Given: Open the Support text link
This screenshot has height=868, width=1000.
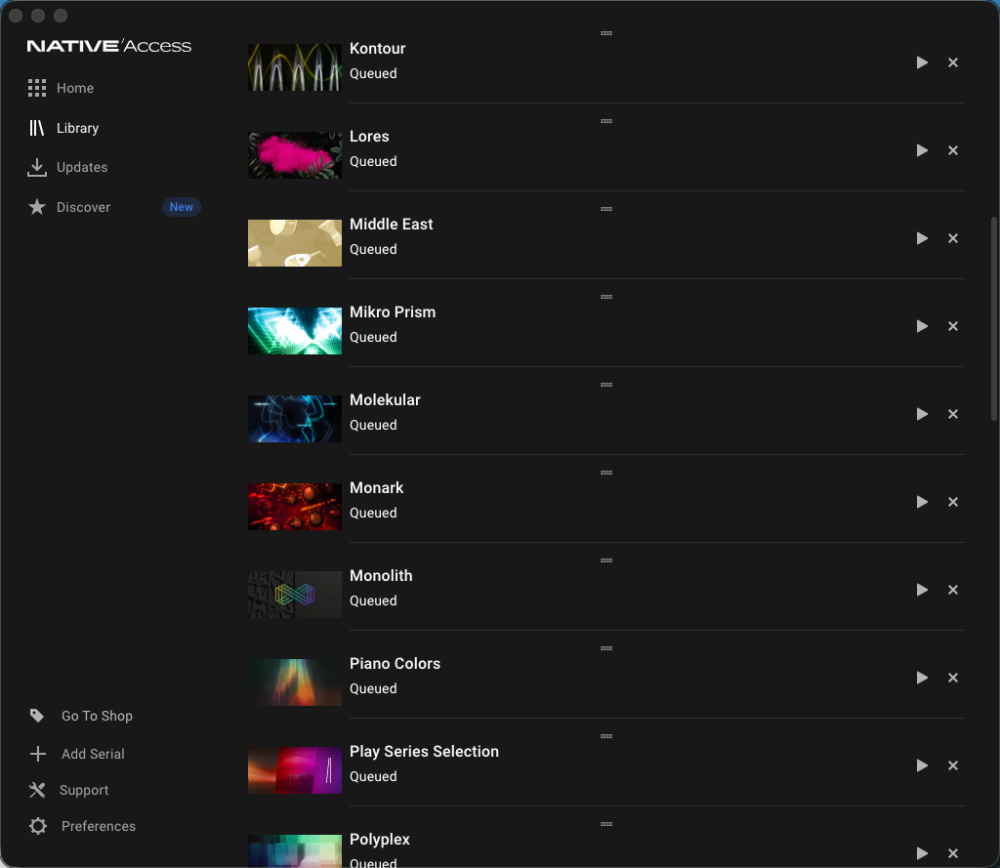Looking at the screenshot, I should coord(84,791).
